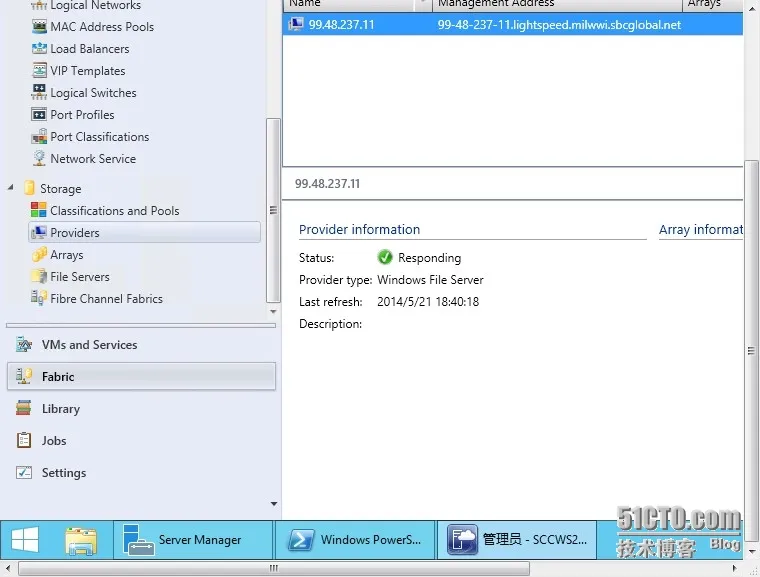Image resolution: width=760 pixels, height=577 pixels.
Task: Click the Settings workspace icon
Action: click(24, 472)
